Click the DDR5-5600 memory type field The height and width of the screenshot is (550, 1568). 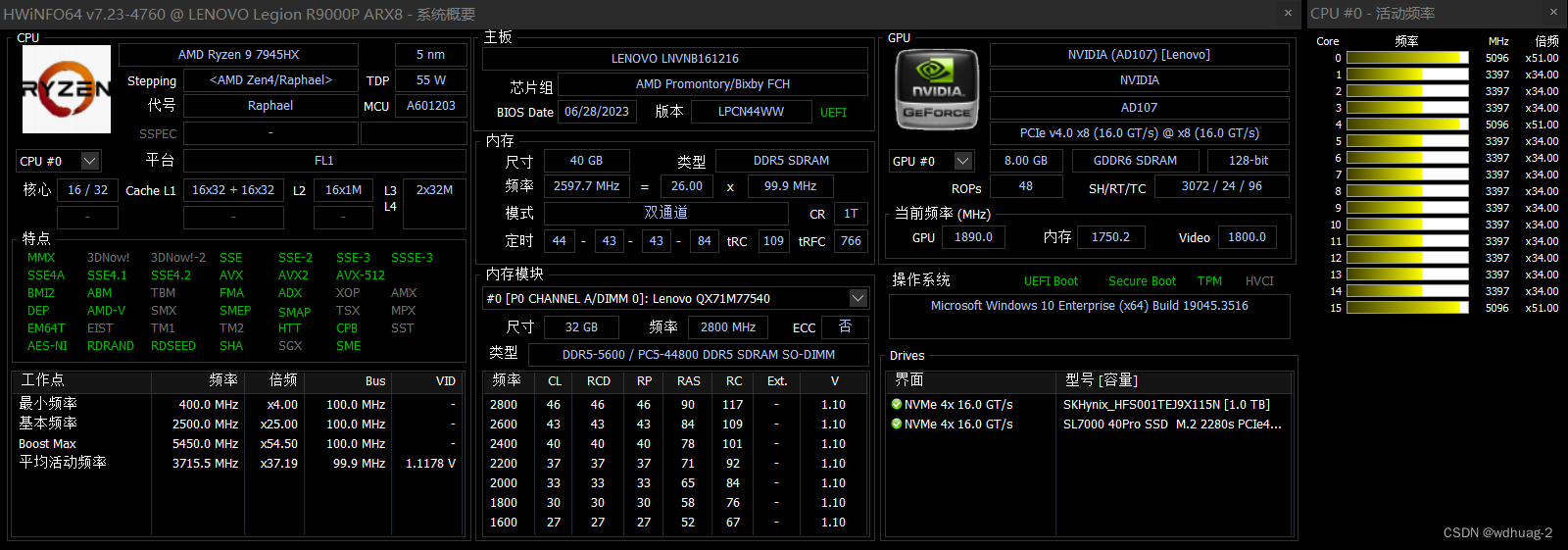point(698,355)
